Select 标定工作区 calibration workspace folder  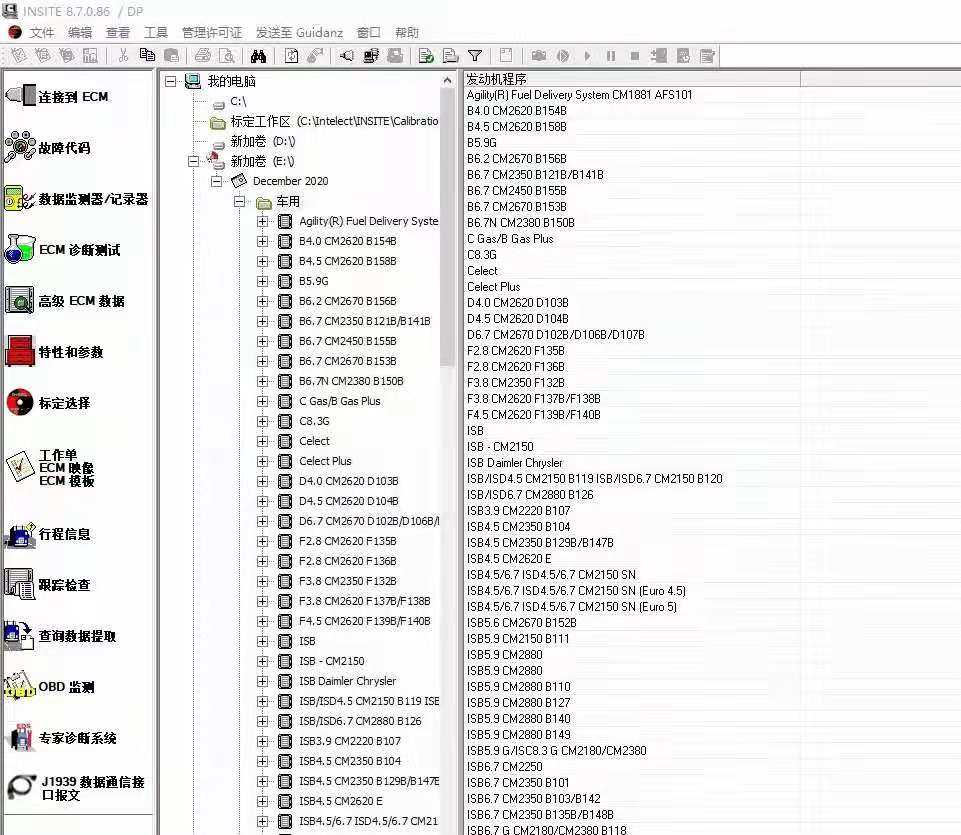[334, 121]
